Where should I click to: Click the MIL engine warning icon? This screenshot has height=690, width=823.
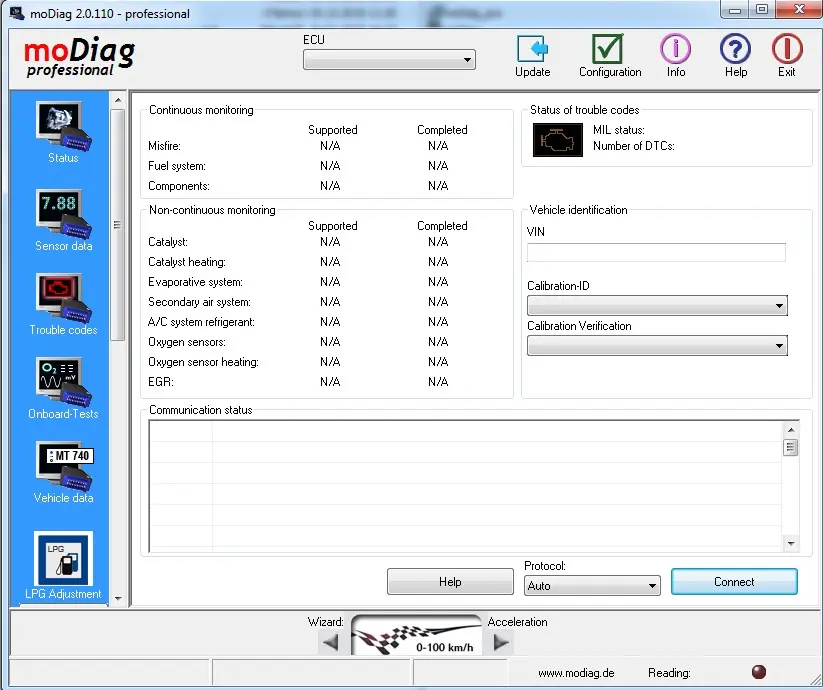557,140
